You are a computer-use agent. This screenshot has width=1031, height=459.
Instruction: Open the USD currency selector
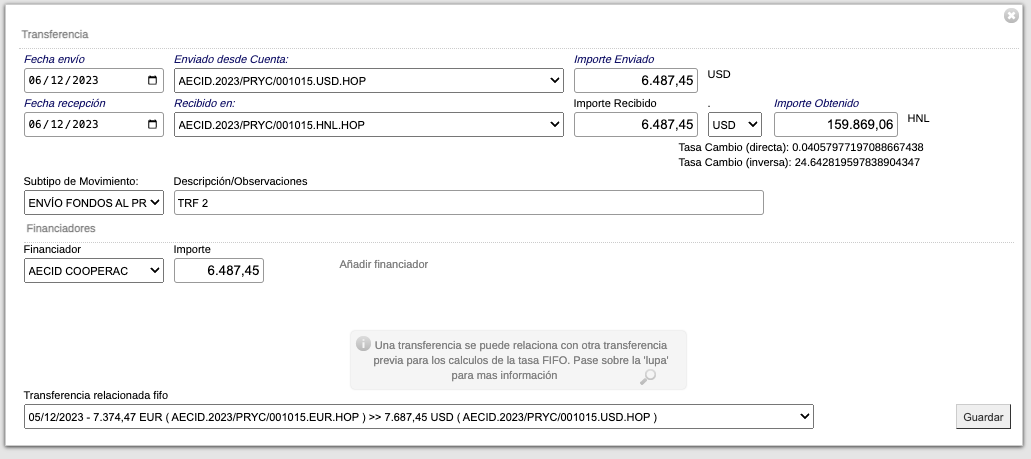[x=734, y=125]
